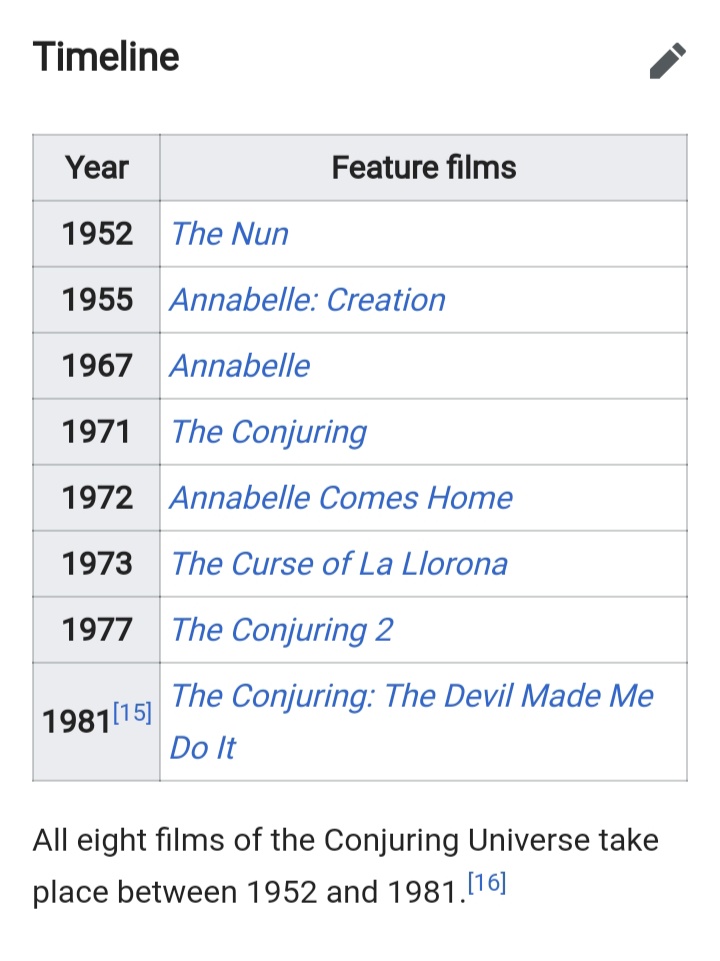
Task: Select the 1977 year cell
Action: 96,630
